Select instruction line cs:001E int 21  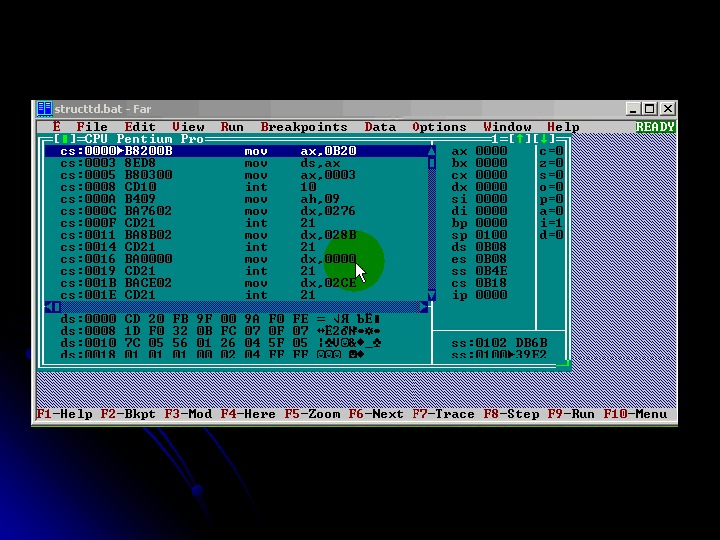click(236, 295)
